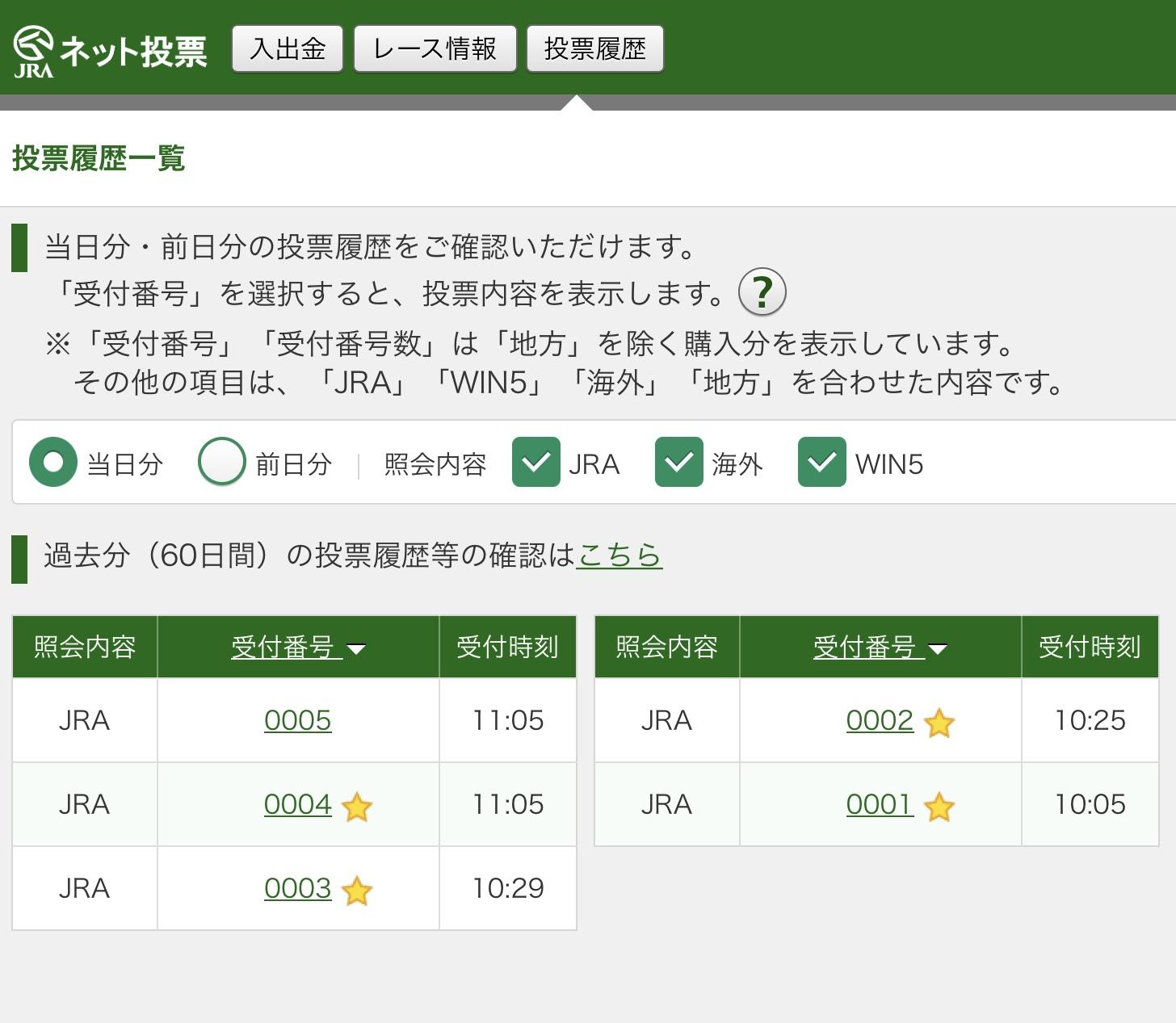Toggle the WIN5 checkbox

(822, 462)
